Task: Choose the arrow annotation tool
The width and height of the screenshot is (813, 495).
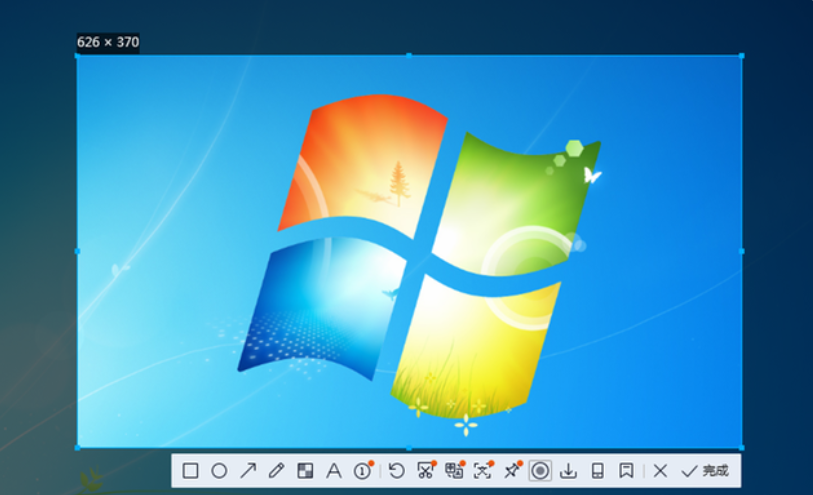Action: tap(248, 470)
